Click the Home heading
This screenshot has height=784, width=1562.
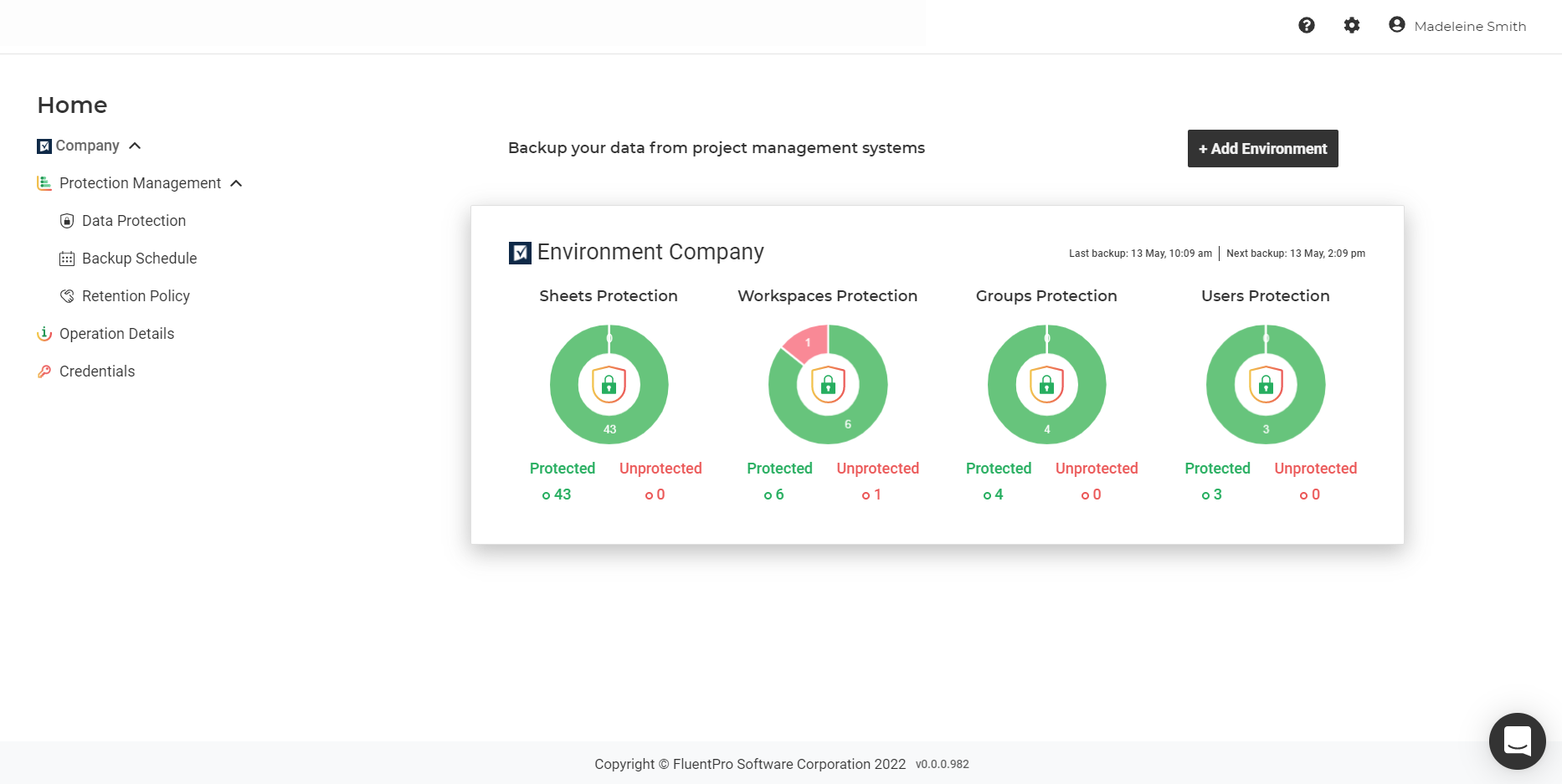coord(72,105)
